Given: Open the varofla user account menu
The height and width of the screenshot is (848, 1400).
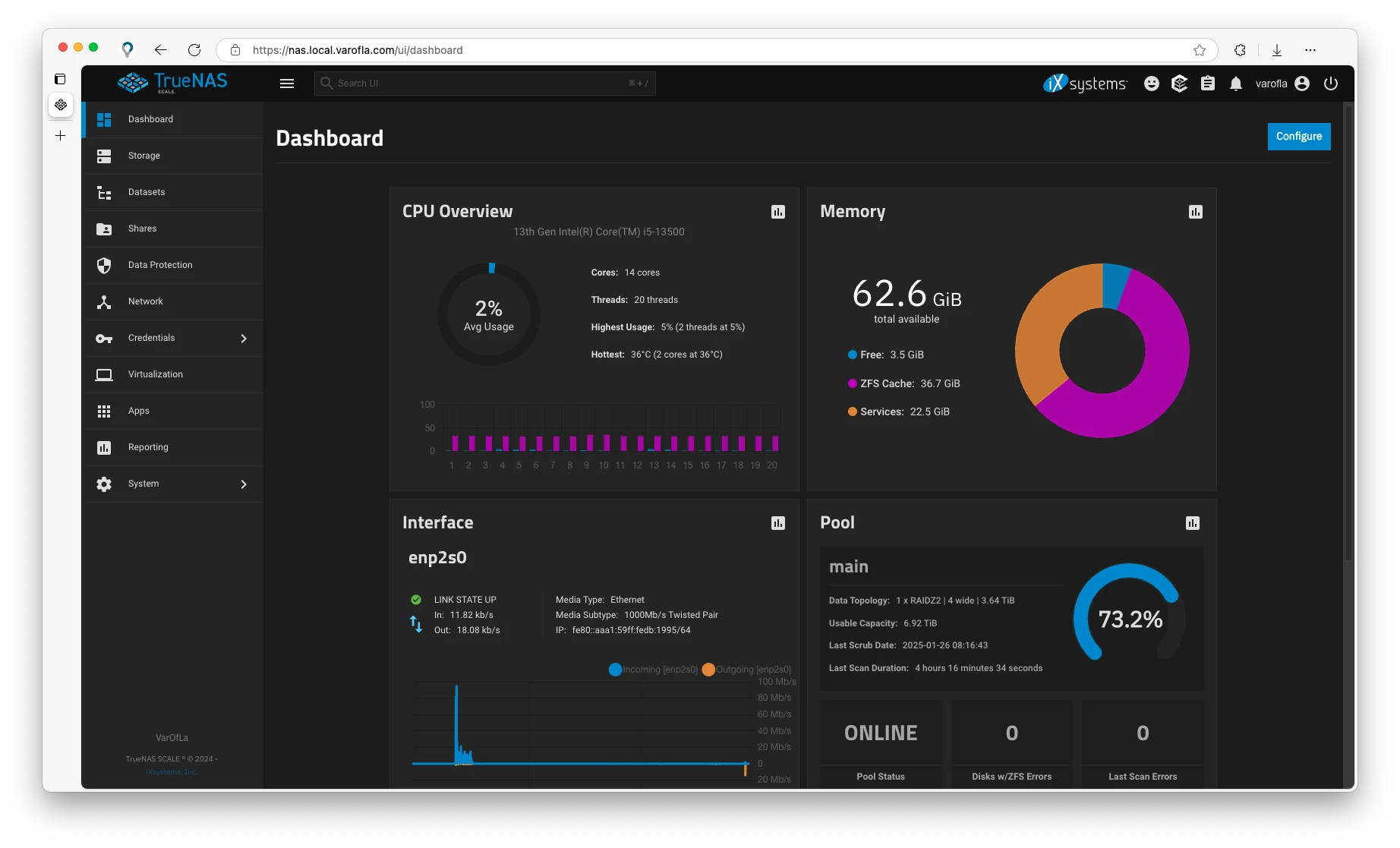Looking at the screenshot, I should point(1282,84).
